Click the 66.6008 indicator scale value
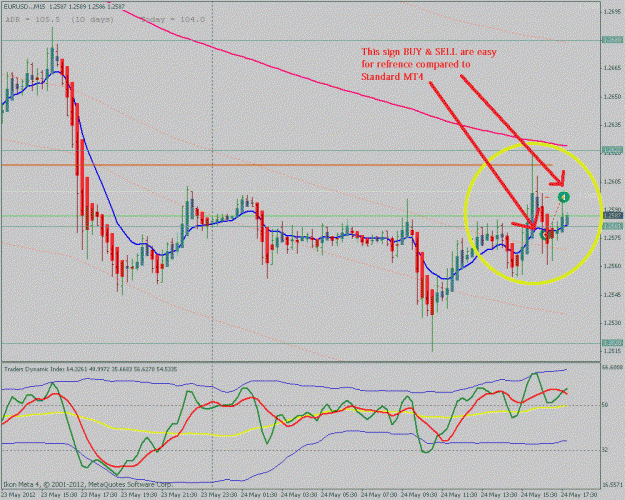This screenshot has width=625, height=500. 613,367
